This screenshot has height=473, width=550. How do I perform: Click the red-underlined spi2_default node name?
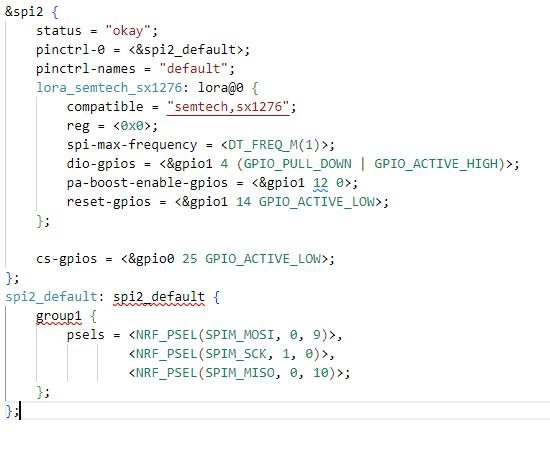tap(159, 297)
